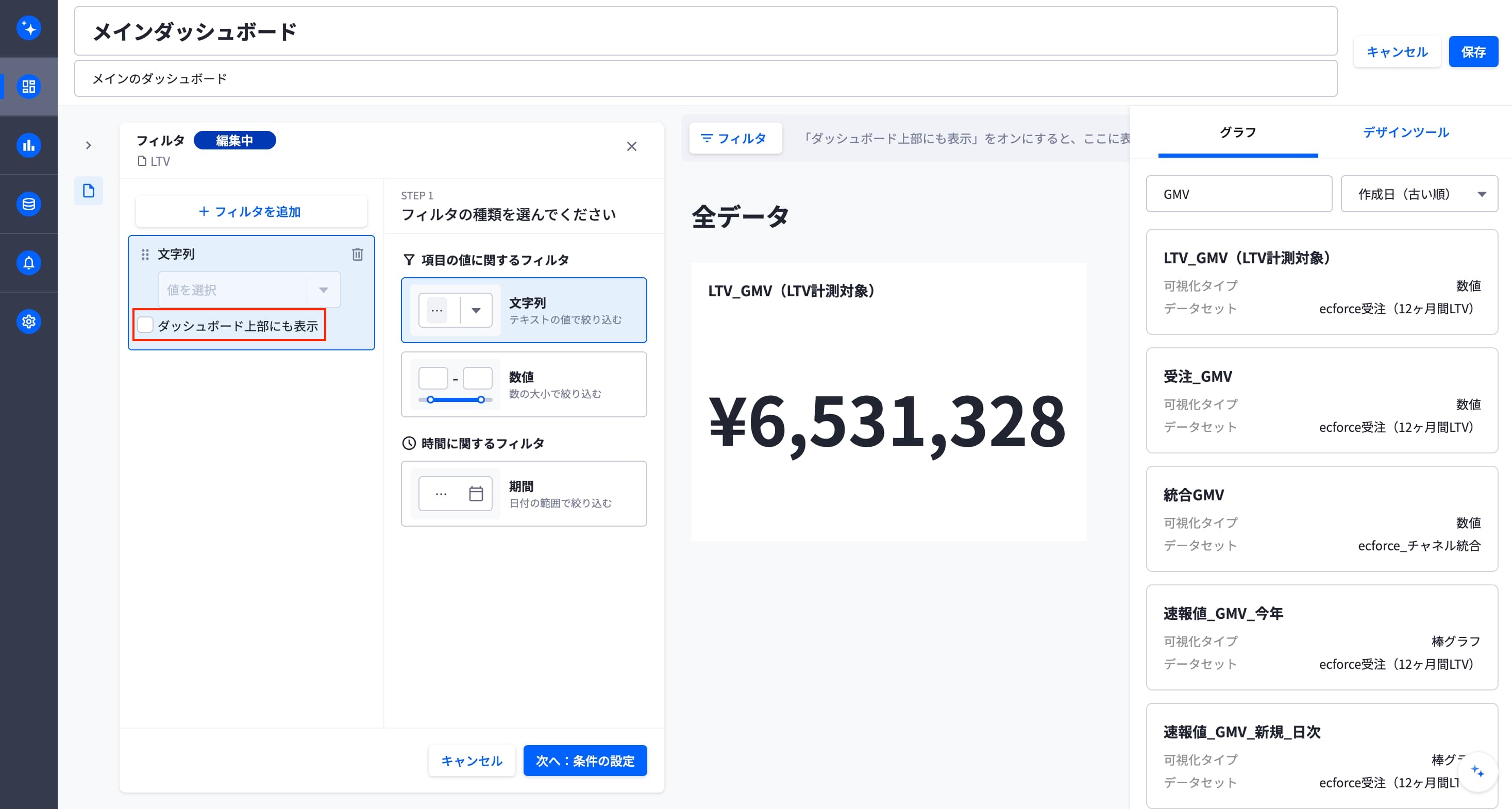Viewport: 1512px width, 809px height.
Task: Open the notification bell icon in sidebar
Action: pos(28,262)
